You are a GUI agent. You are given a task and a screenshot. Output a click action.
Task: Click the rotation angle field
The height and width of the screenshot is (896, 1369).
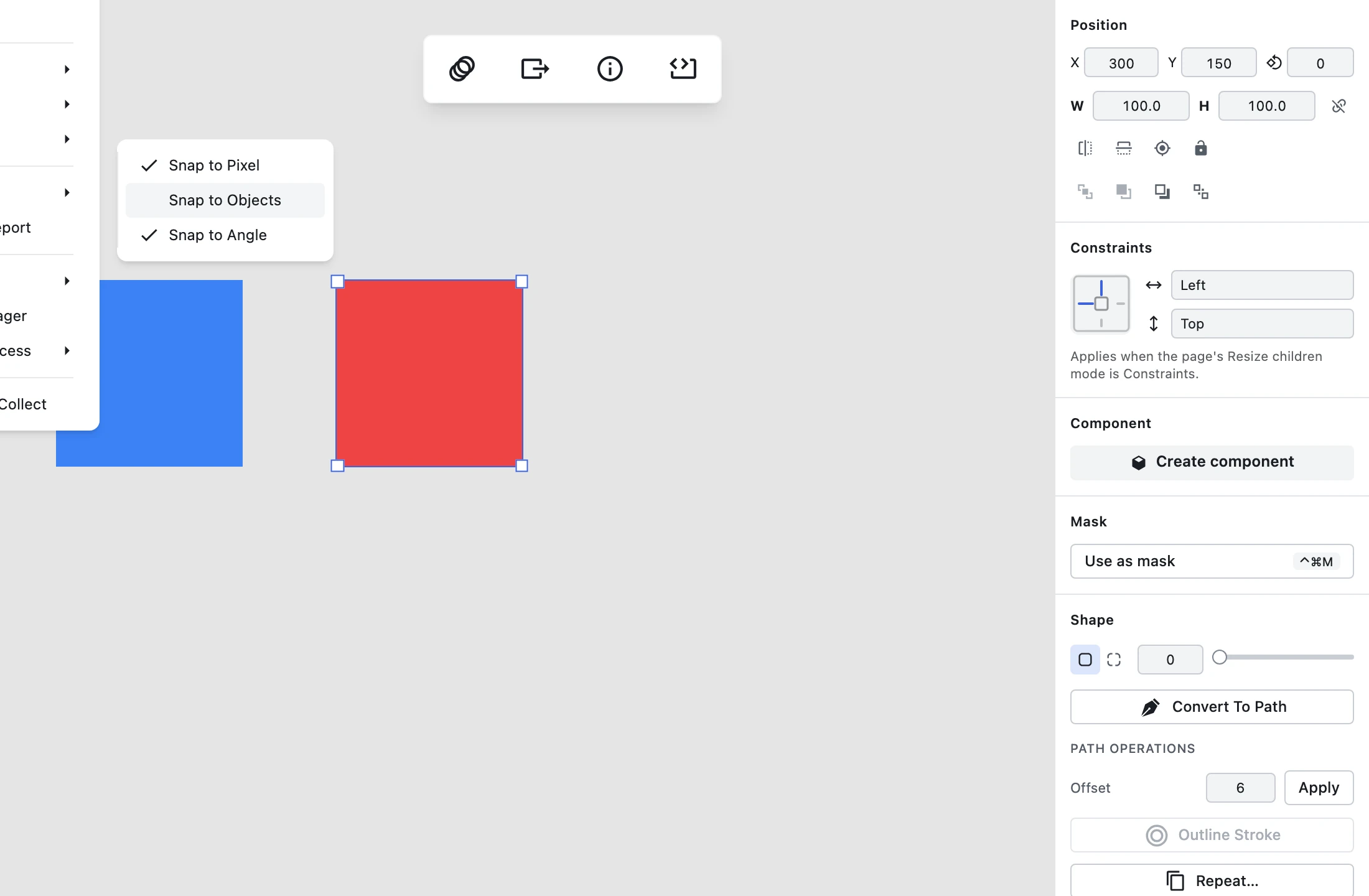tap(1320, 63)
